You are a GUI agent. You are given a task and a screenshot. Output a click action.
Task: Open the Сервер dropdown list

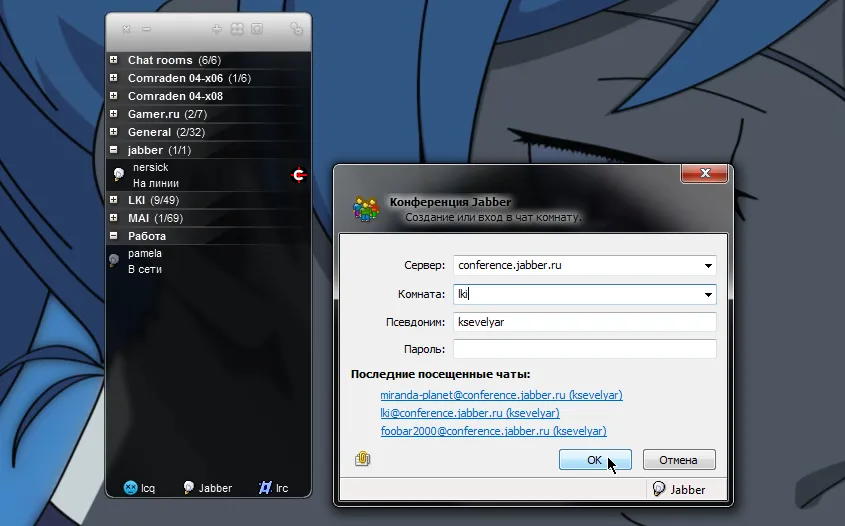pos(708,266)
